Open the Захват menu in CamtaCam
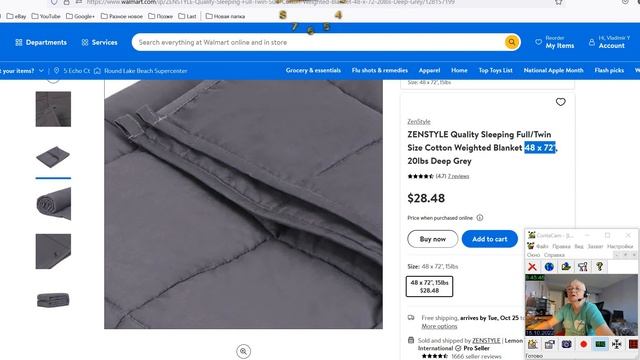Viewport: 640px width, 360px height. [x=595, y=246]
